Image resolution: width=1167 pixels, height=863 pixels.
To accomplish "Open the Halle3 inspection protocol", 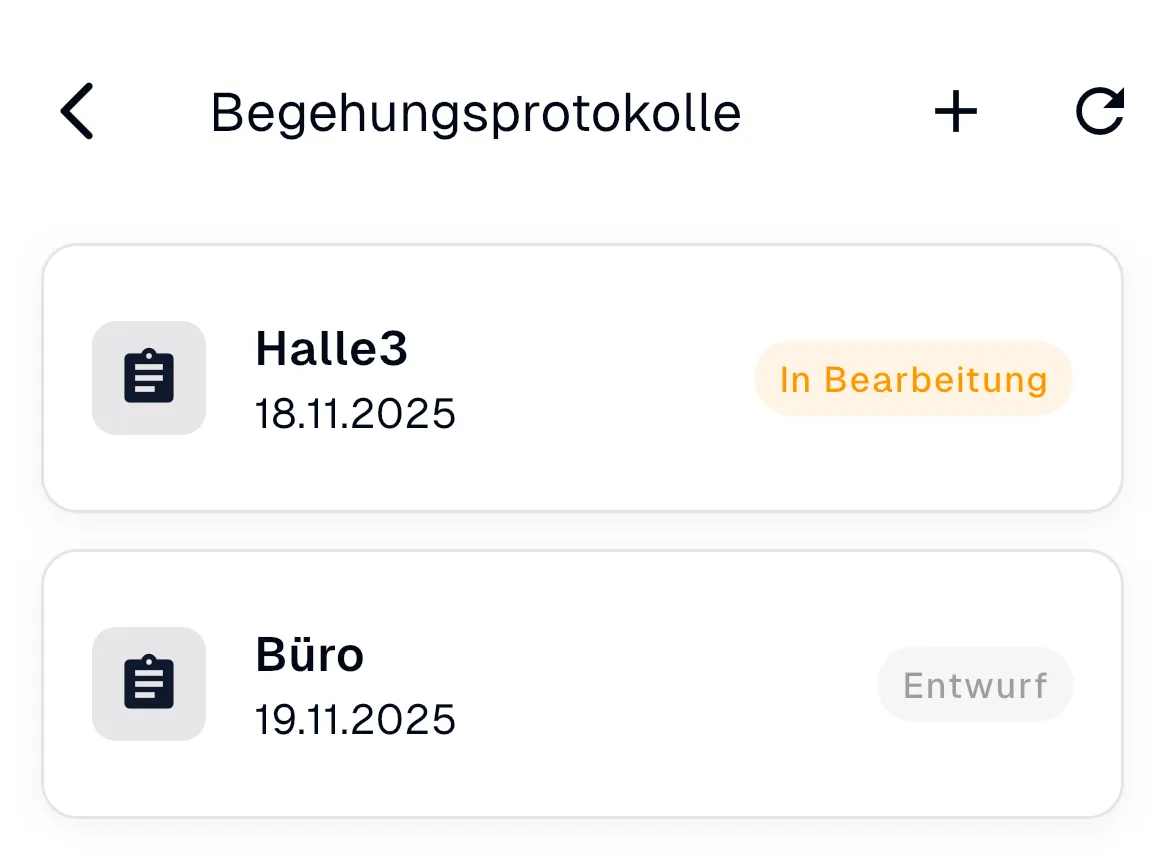I will [x=583, y=377].
